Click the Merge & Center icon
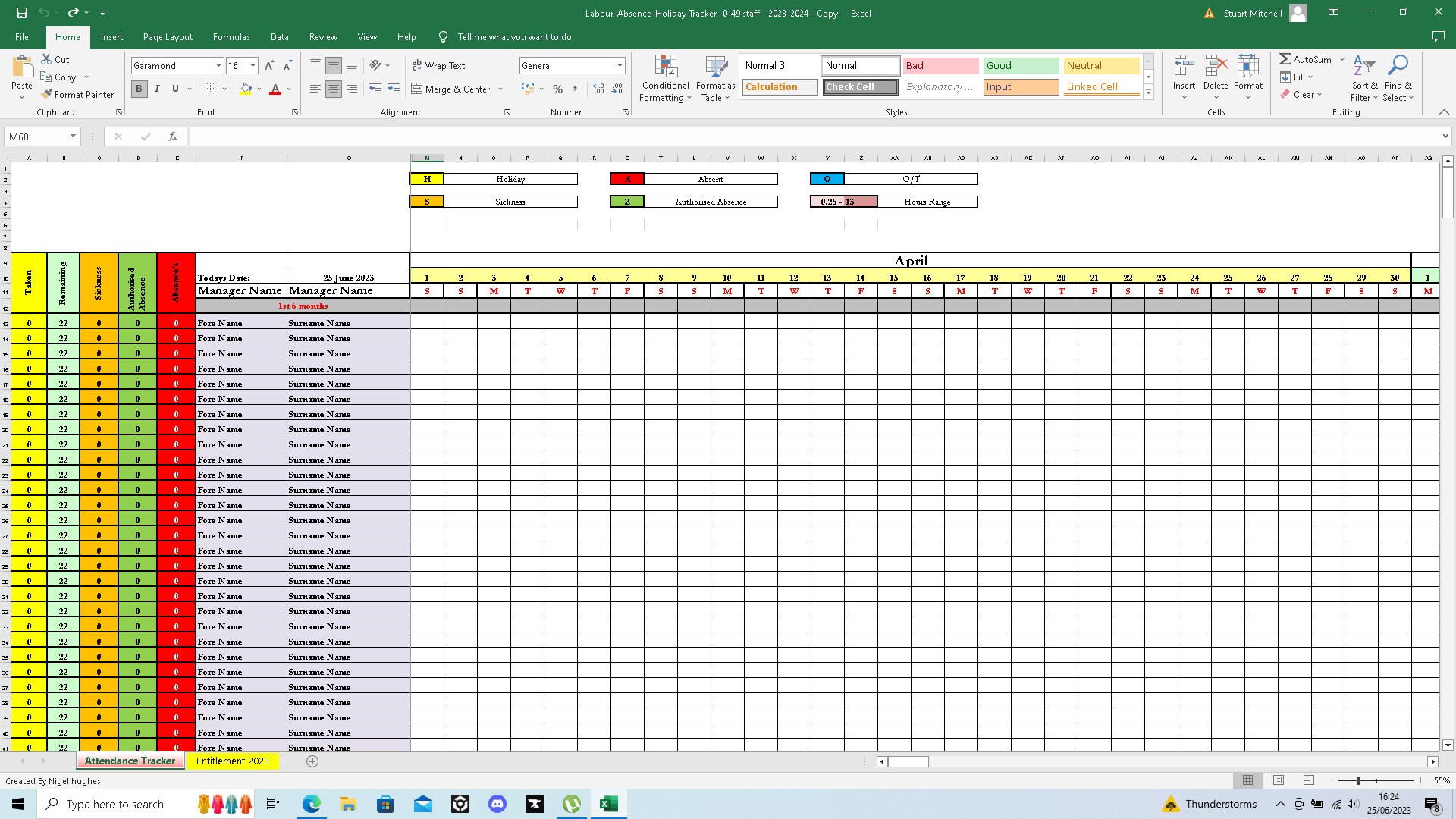This screenshot has height=819, width=1456. pos(453,89)
